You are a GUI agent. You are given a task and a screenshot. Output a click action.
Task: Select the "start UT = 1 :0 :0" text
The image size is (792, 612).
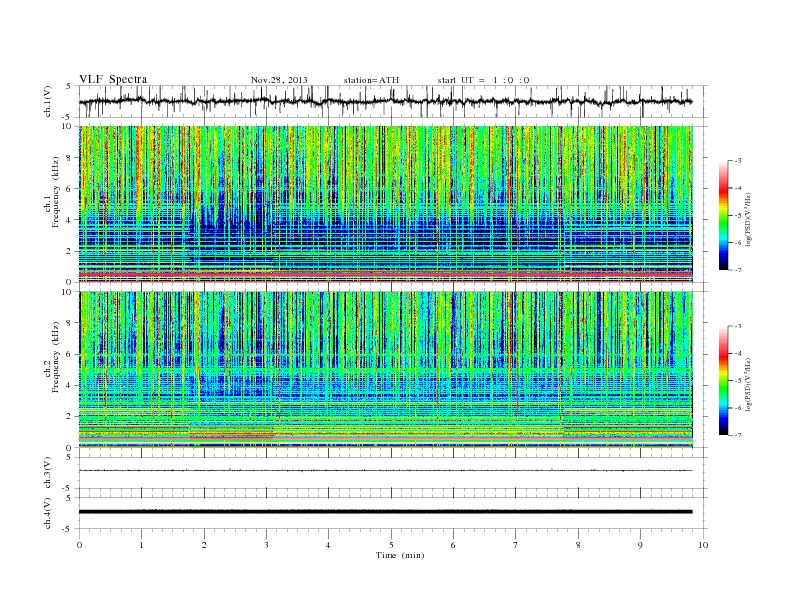click(483, 80)
